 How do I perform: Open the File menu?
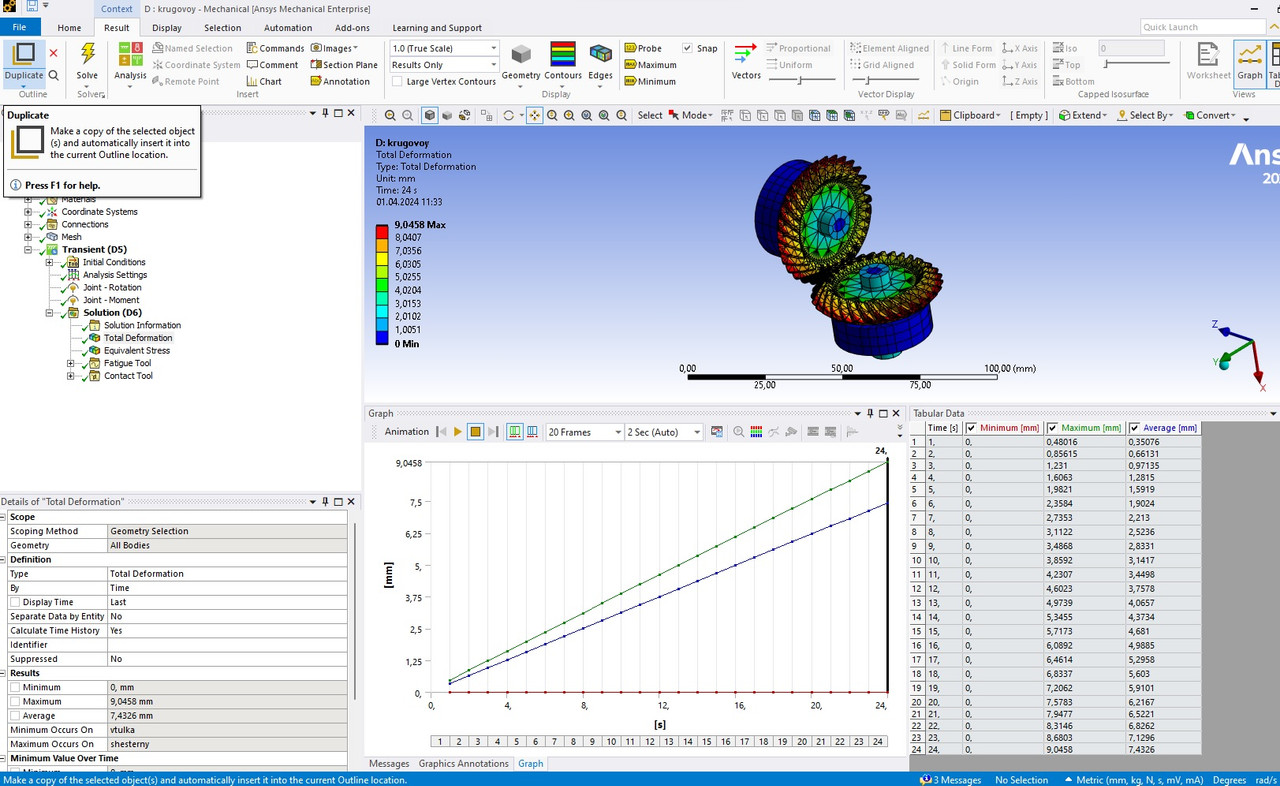coord(20,28)
